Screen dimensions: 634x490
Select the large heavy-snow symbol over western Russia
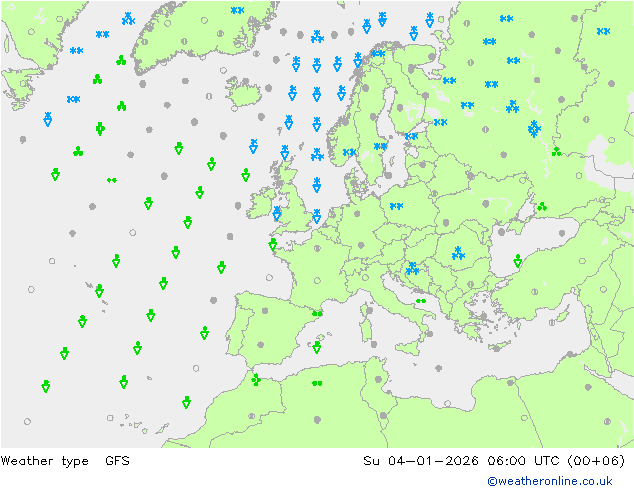coord(534,129)
